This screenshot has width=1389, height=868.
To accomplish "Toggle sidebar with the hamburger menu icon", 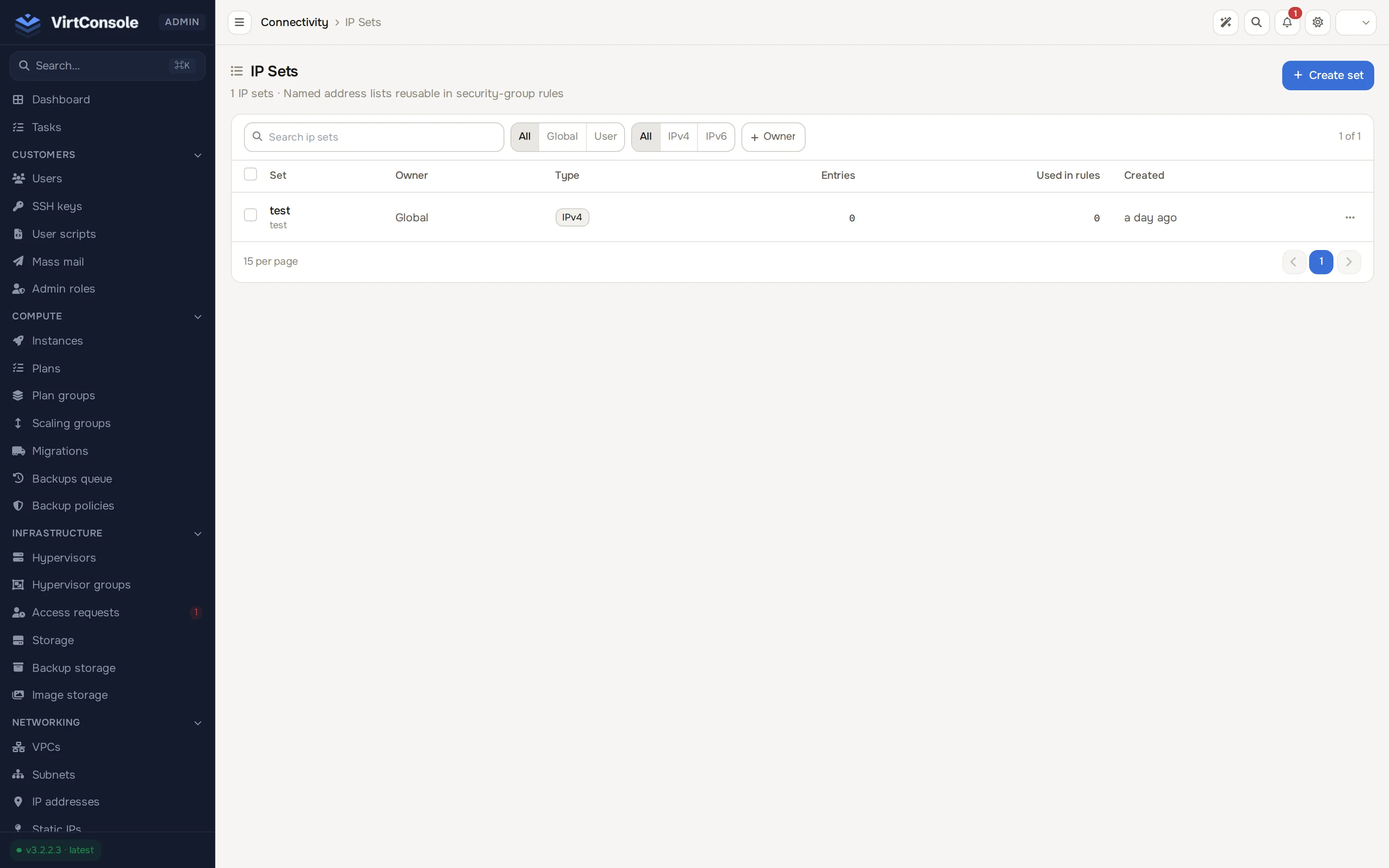I will pos(239,23).
